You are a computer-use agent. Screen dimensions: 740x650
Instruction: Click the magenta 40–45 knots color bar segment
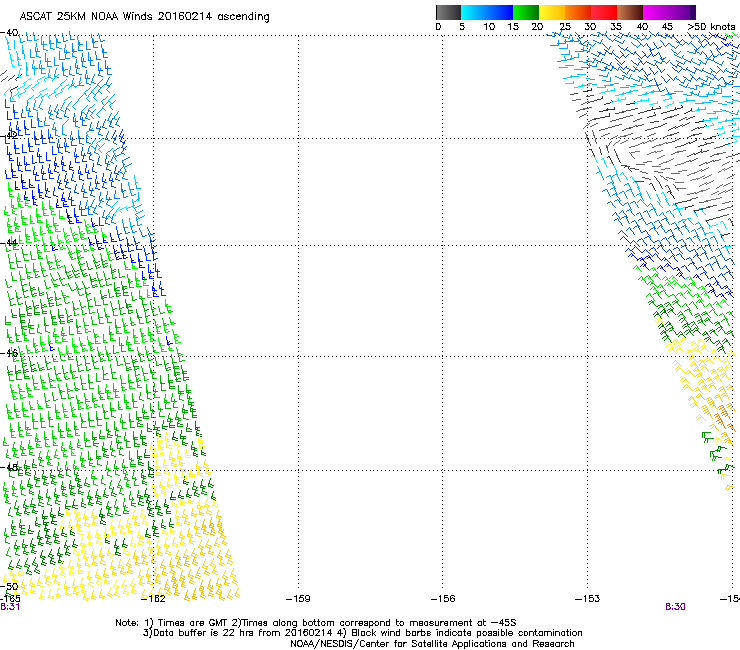(x=656, y=12)
